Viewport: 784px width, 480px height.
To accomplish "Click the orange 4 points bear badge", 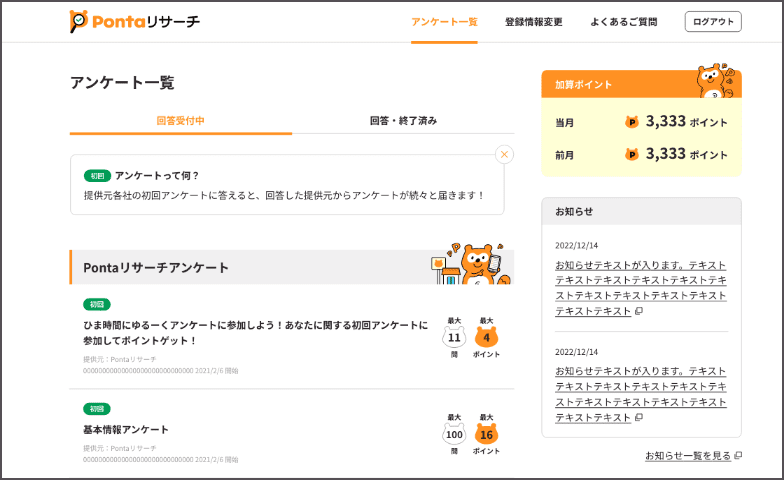I will (x=486, y=338).
